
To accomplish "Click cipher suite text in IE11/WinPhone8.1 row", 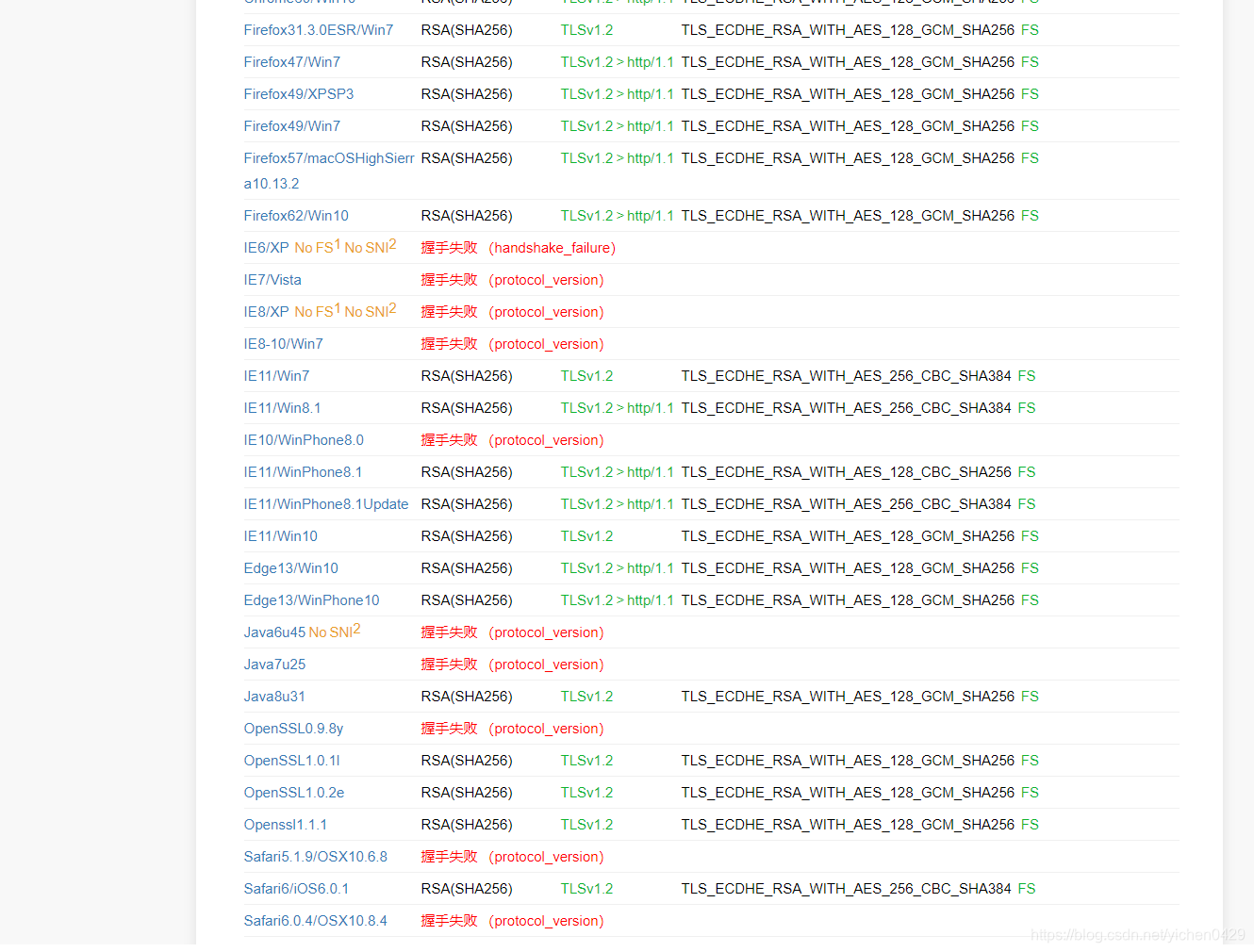I will pos(846,472).
